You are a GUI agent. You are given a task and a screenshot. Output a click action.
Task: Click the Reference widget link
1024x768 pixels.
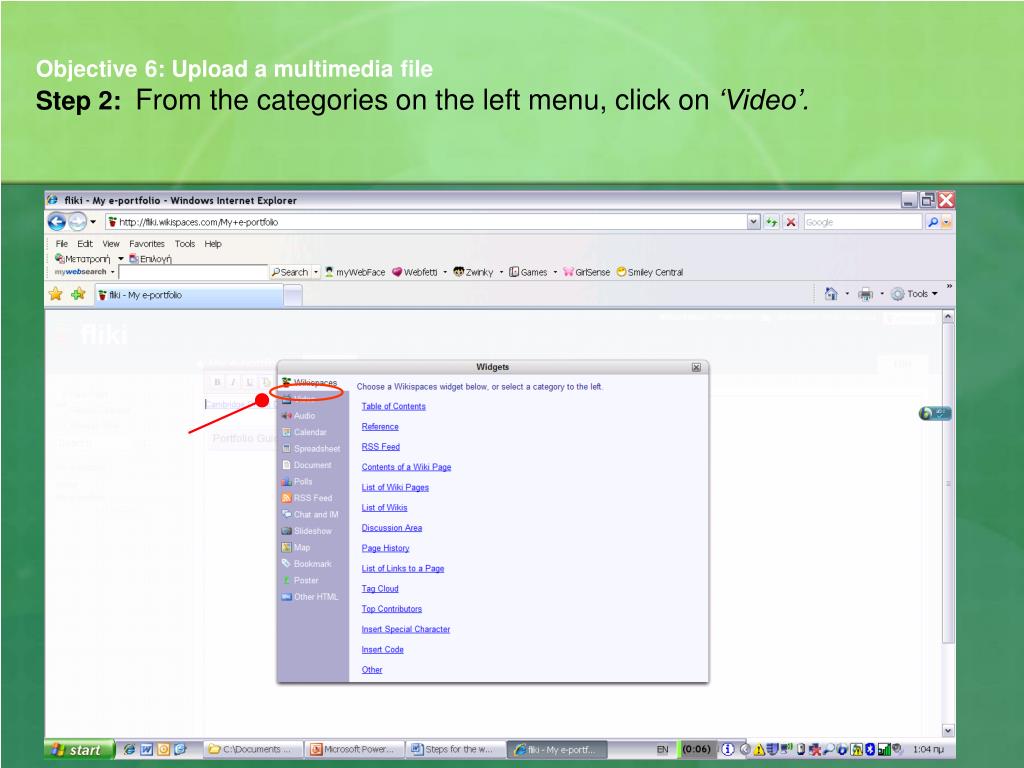(380, 426)
